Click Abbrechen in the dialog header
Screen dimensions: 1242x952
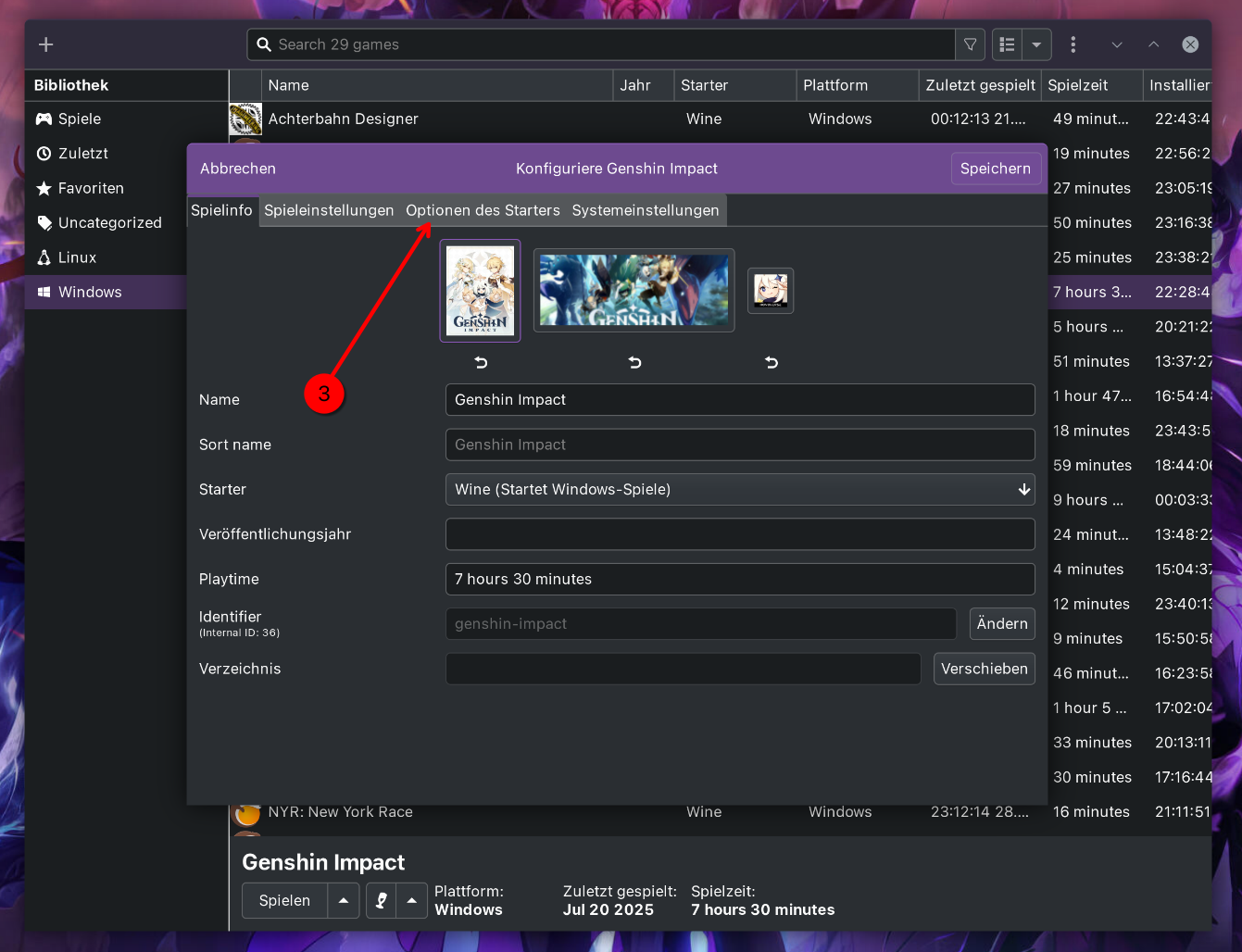pos(238,169)
